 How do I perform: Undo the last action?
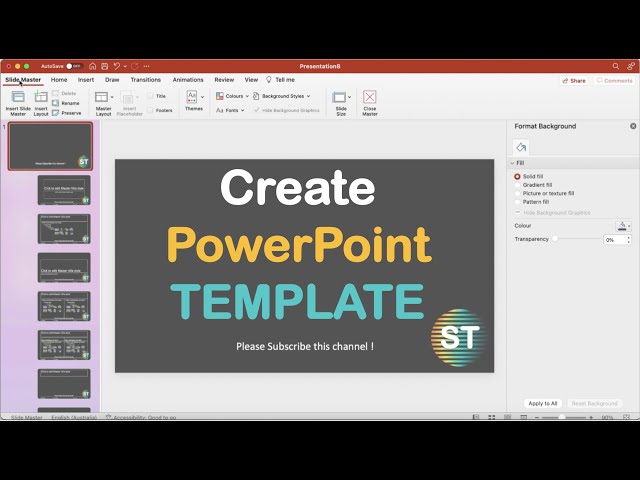(117, 66)
